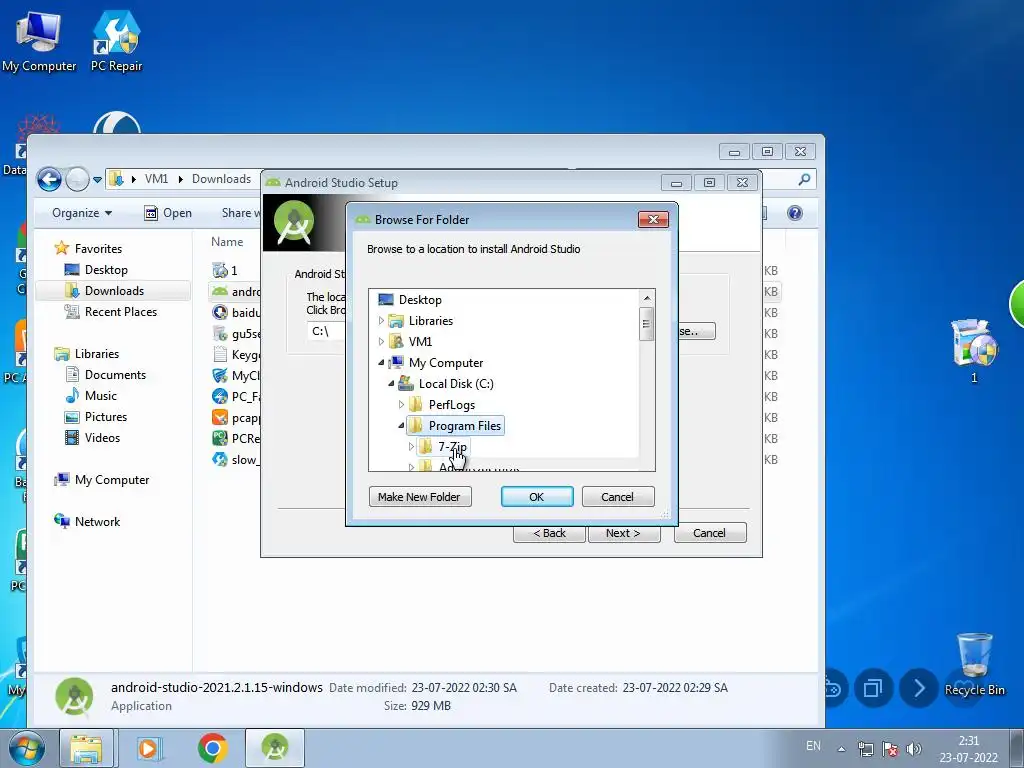Select Network in navigation pane

click(x=97, y=522)
